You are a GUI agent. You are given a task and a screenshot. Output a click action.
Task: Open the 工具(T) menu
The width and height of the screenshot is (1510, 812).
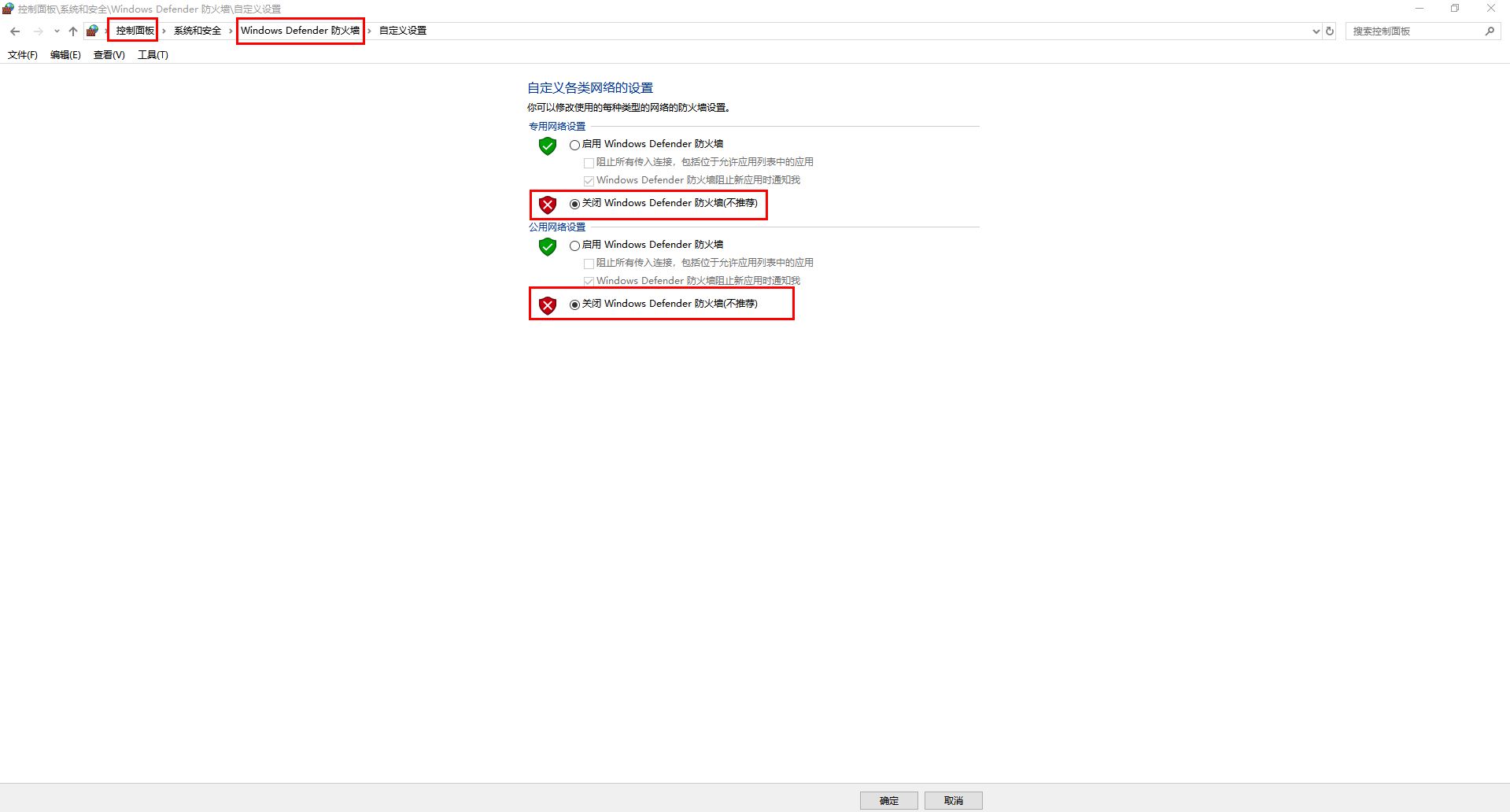(x=153, y=55)
